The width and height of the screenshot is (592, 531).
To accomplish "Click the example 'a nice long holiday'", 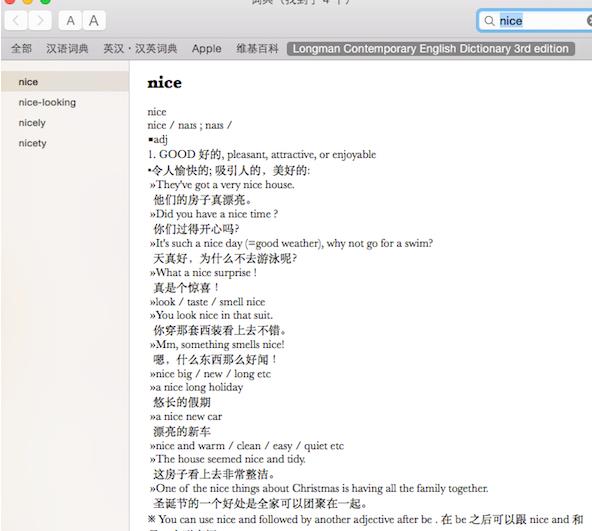I will [196, 387].
